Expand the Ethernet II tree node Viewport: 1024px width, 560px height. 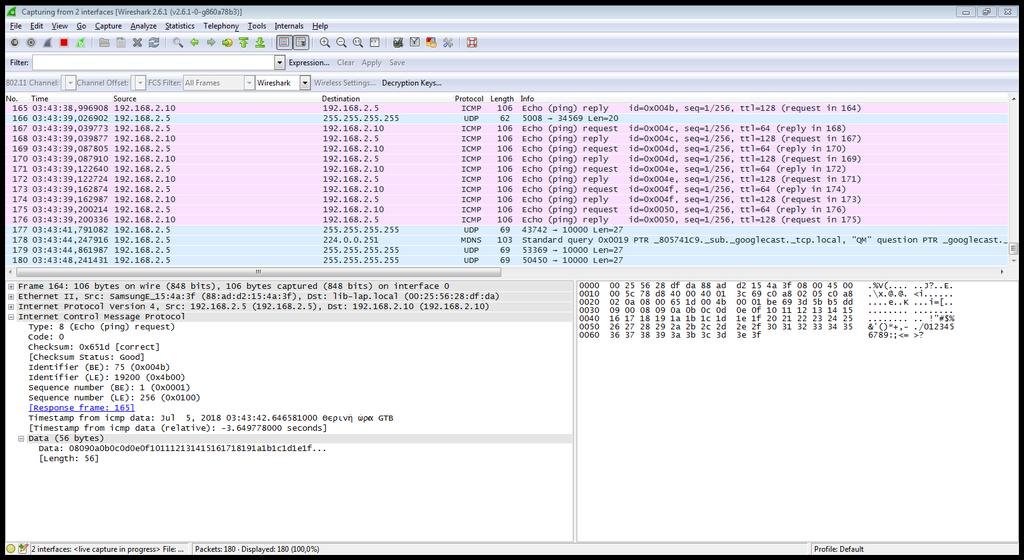click(11, 296)
